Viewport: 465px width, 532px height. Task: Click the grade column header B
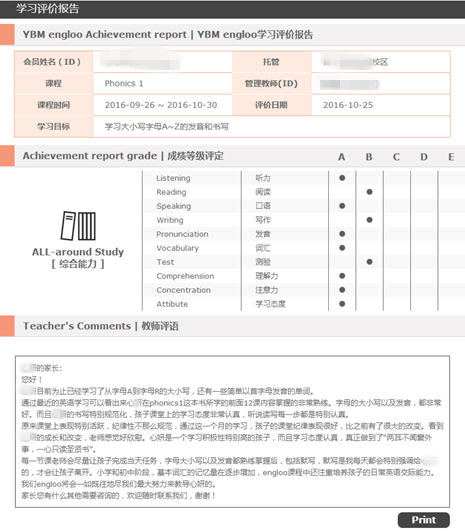[x=369, y=157]
